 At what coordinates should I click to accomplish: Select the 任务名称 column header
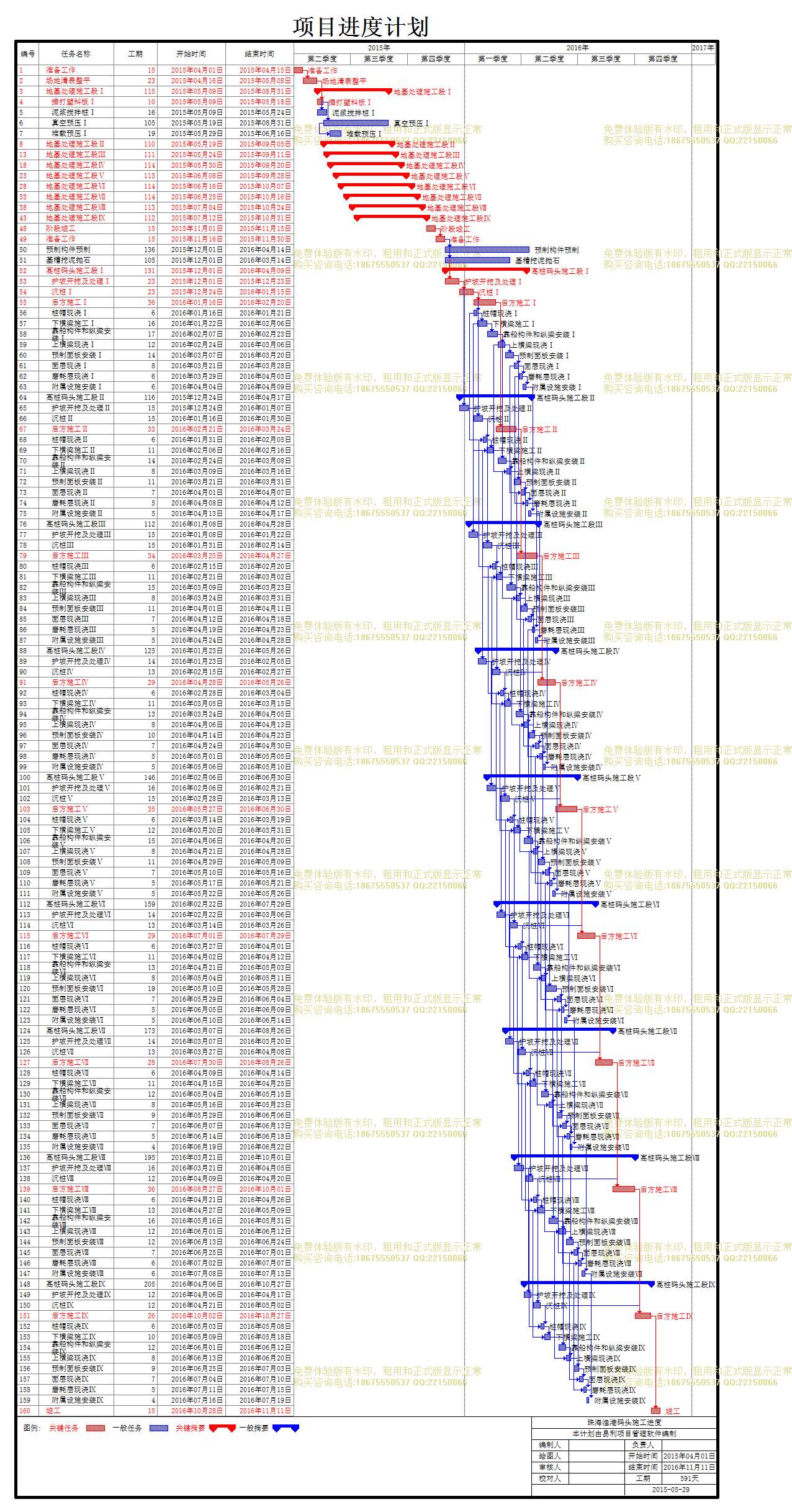point(76,54)
